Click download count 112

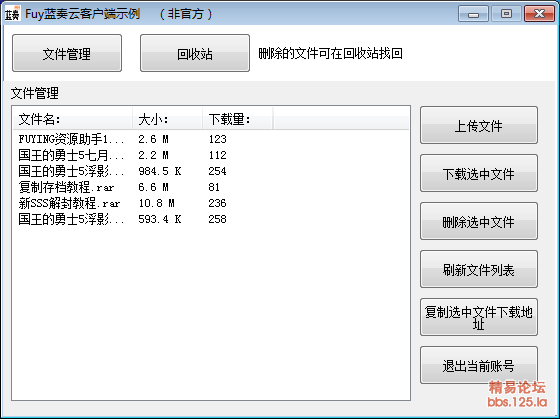pos(218,155)
